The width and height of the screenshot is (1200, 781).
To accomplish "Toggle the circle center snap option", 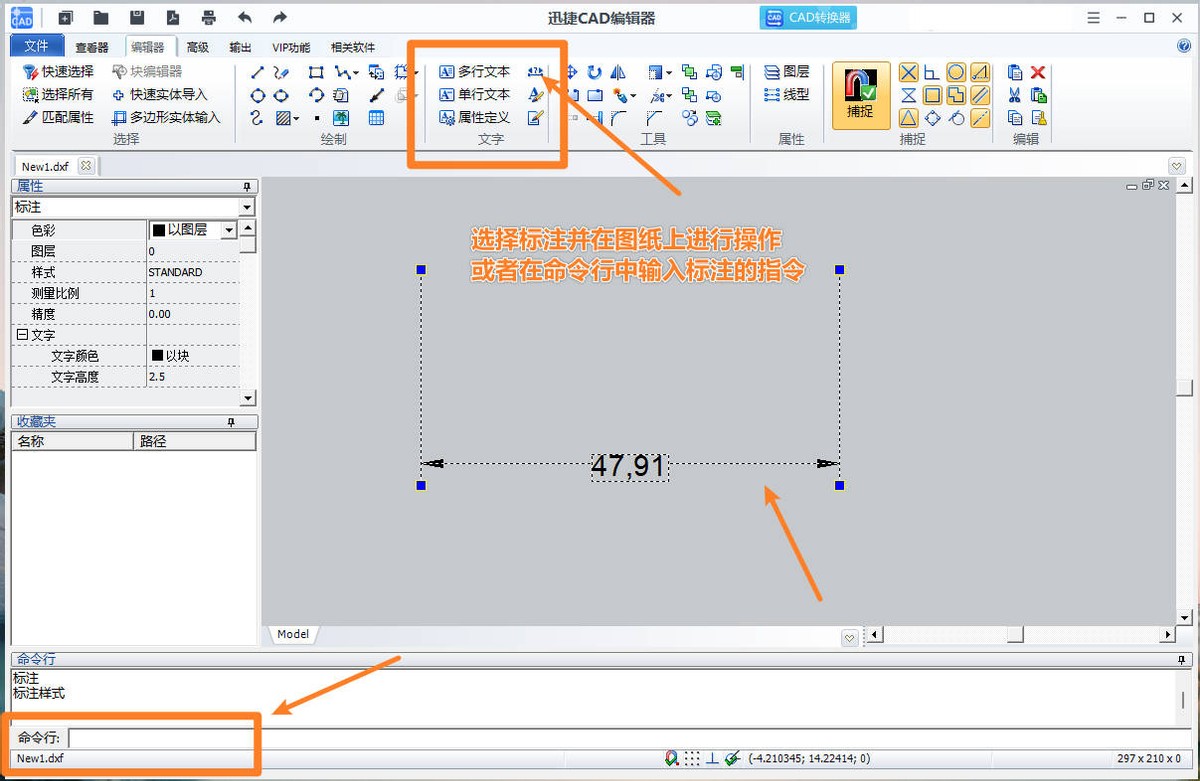I will click(956, 72).
